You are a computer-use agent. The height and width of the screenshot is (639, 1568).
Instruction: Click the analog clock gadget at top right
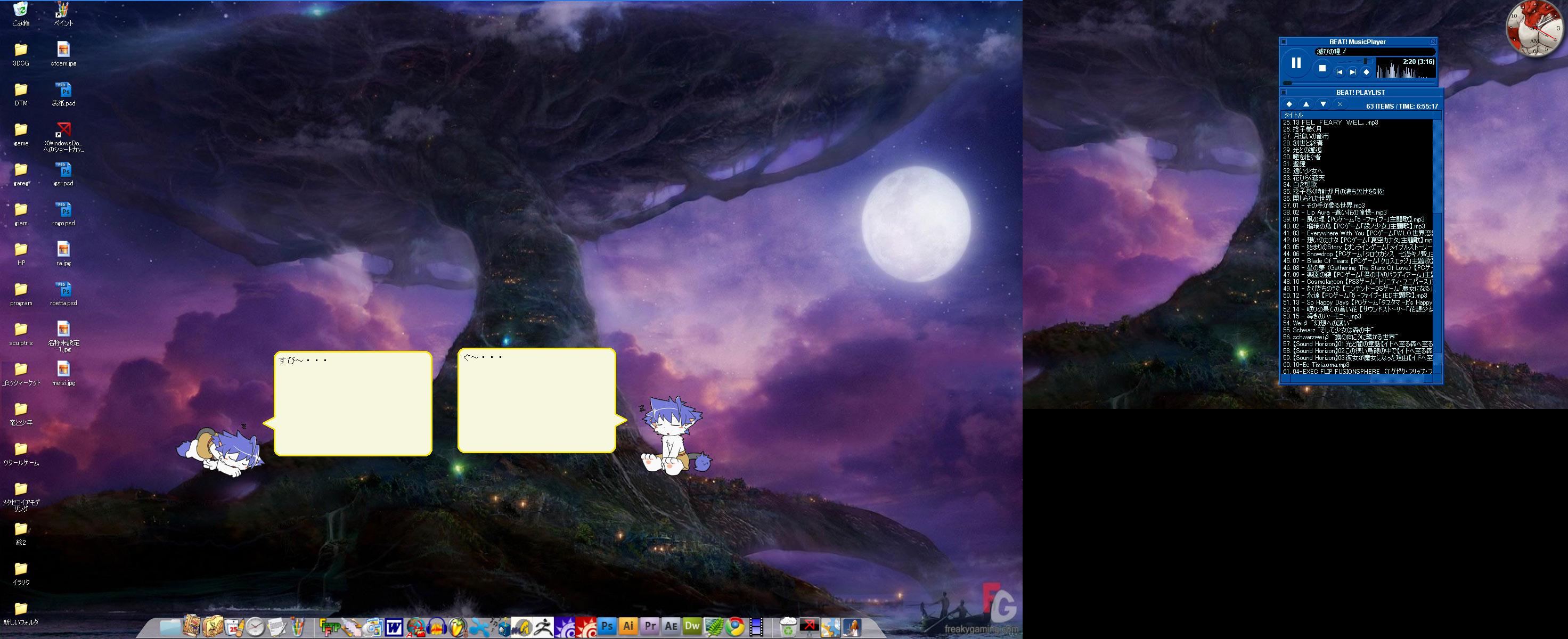[1535, 28]
